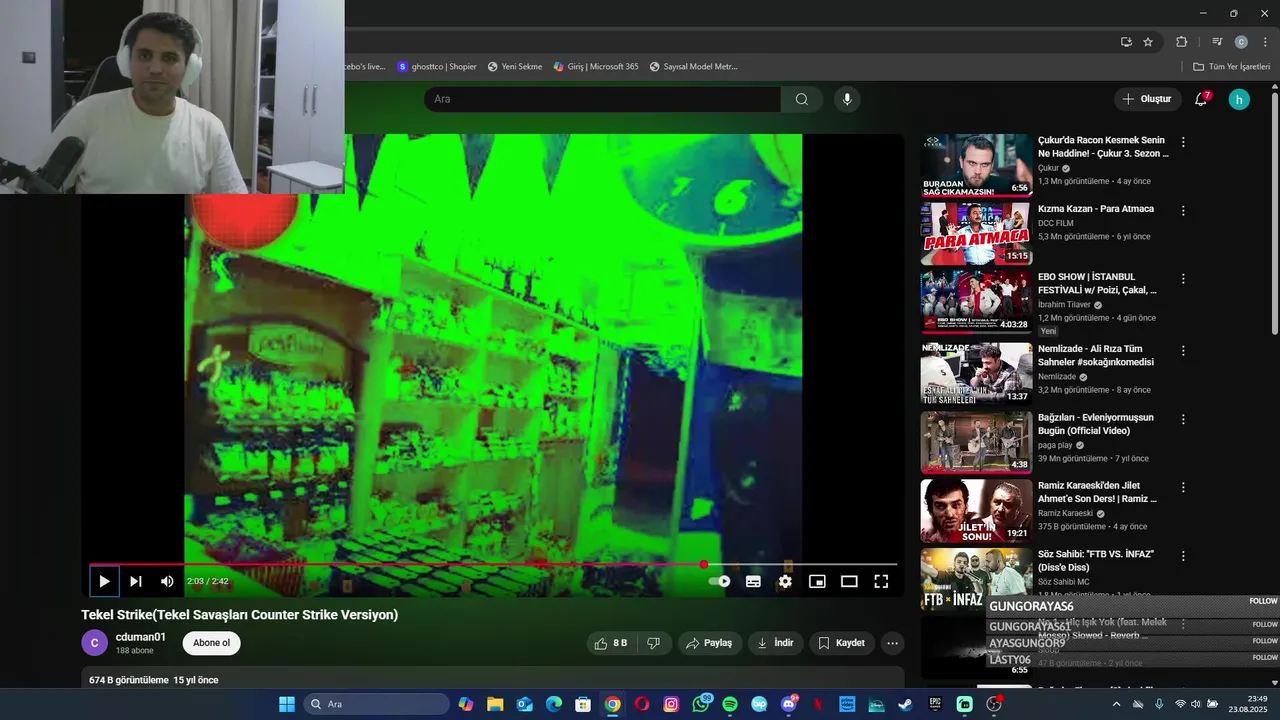
Task: Open the Chrome profile avatar
Action: (1241, 42)
